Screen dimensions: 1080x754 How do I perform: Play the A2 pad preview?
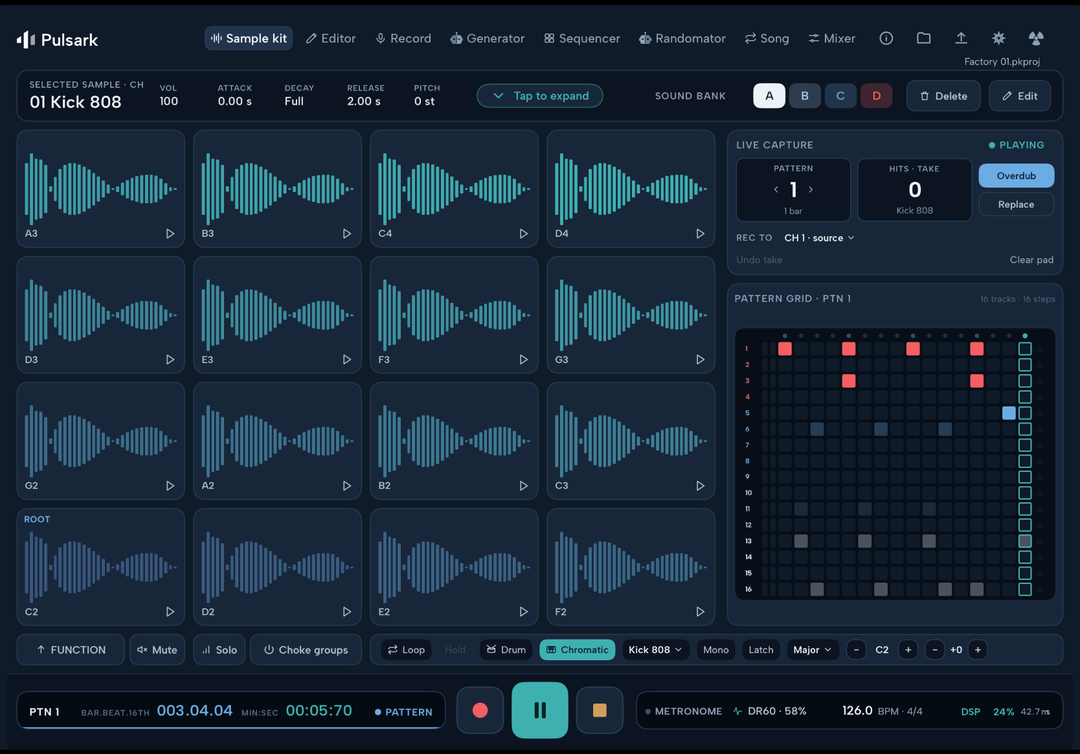pyautogui.click(x=346, y=485)
